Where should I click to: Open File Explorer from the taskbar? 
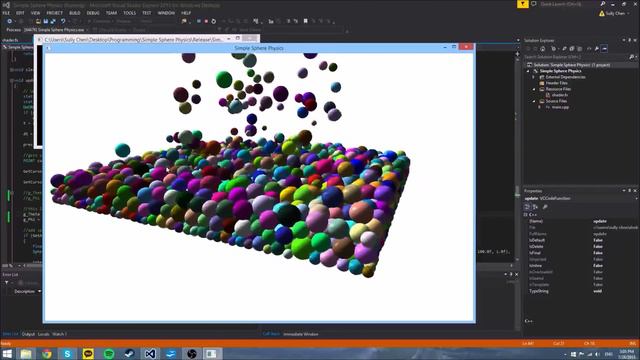pyautogui.click(x=26, y=353)
